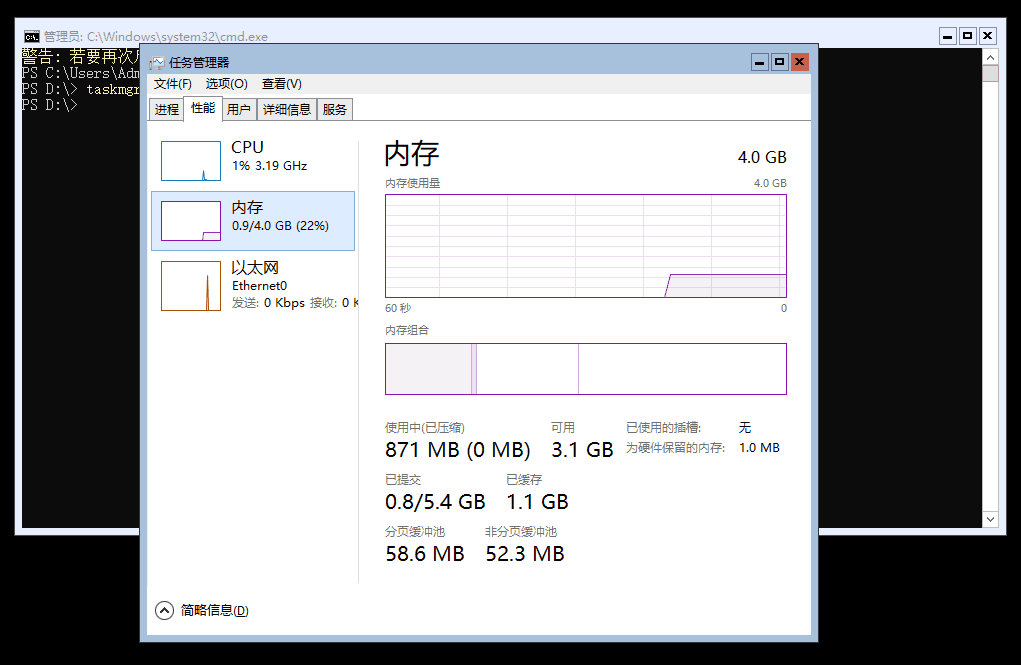Select the 用户 tab
1021x665 pixels.
click(239, 109)
